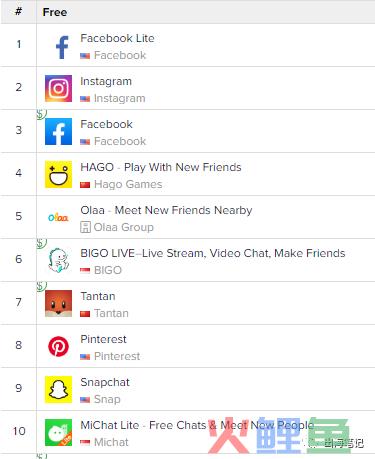
Task: Open Olaa - Meet New Friends Nearby title
Action: pos(166,210)
